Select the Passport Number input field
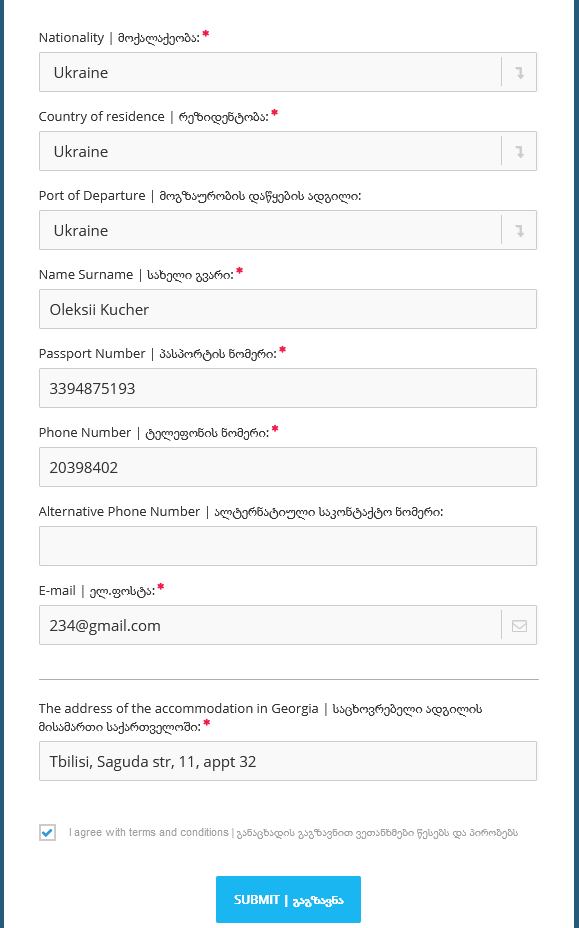Image resolution: width=579 pixels, height=928 pixels. pos(288,388)
